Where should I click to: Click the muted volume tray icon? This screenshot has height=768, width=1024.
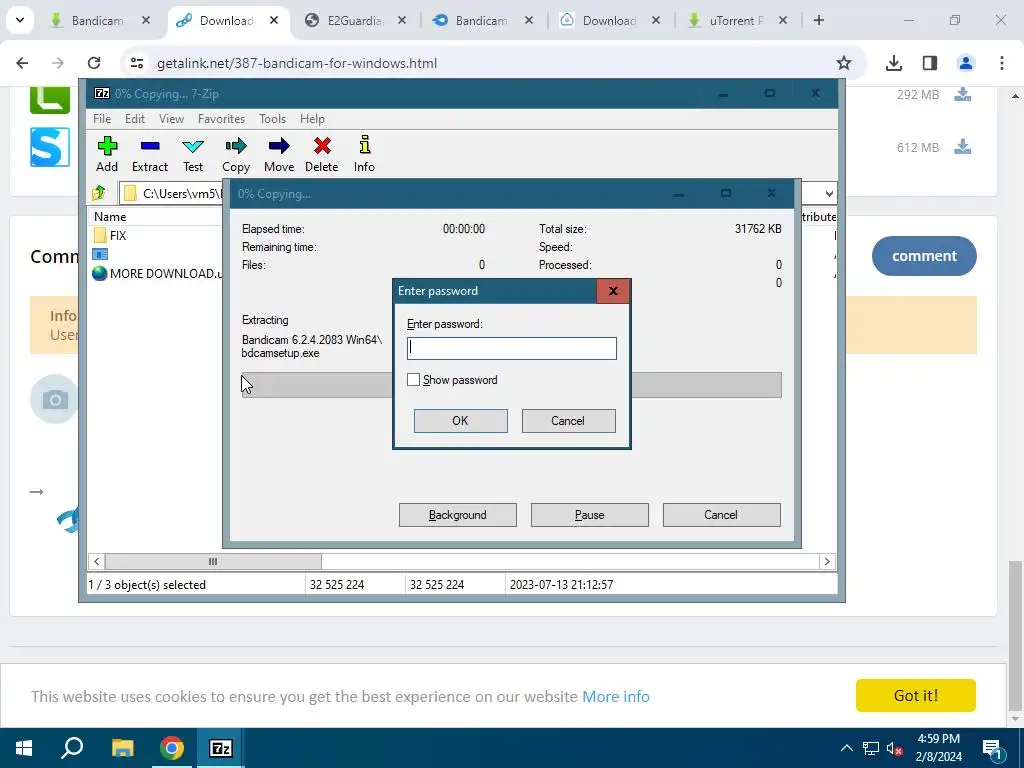894,748
